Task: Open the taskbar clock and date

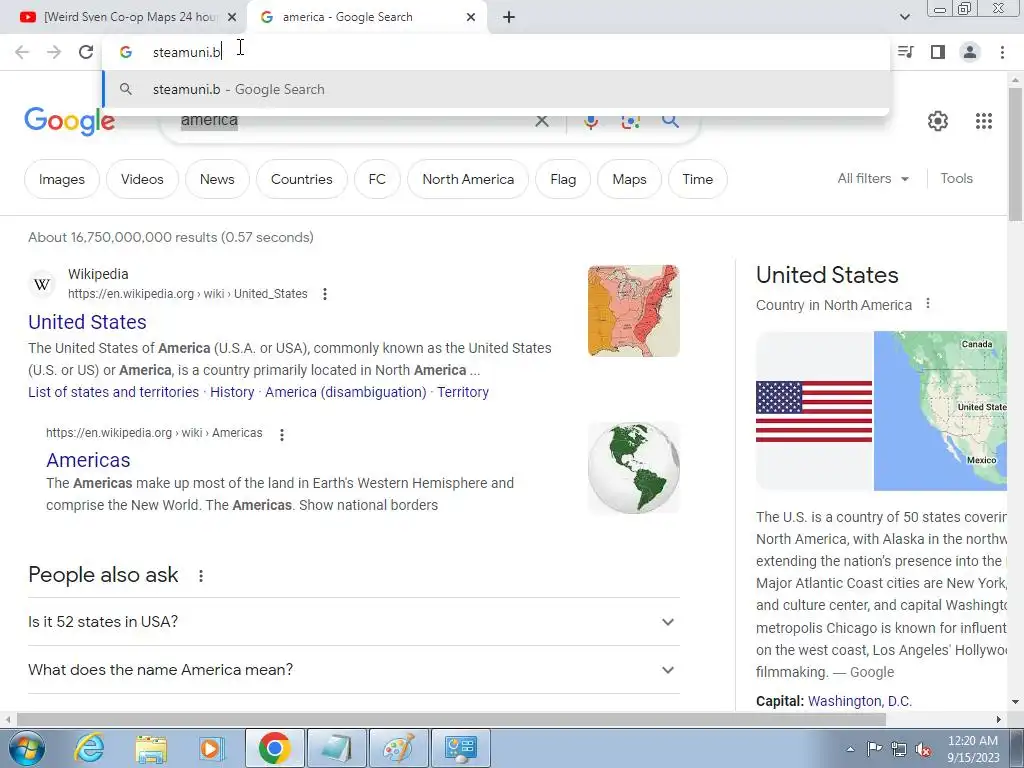Action: pyautogui.click(x=973, y=749)
